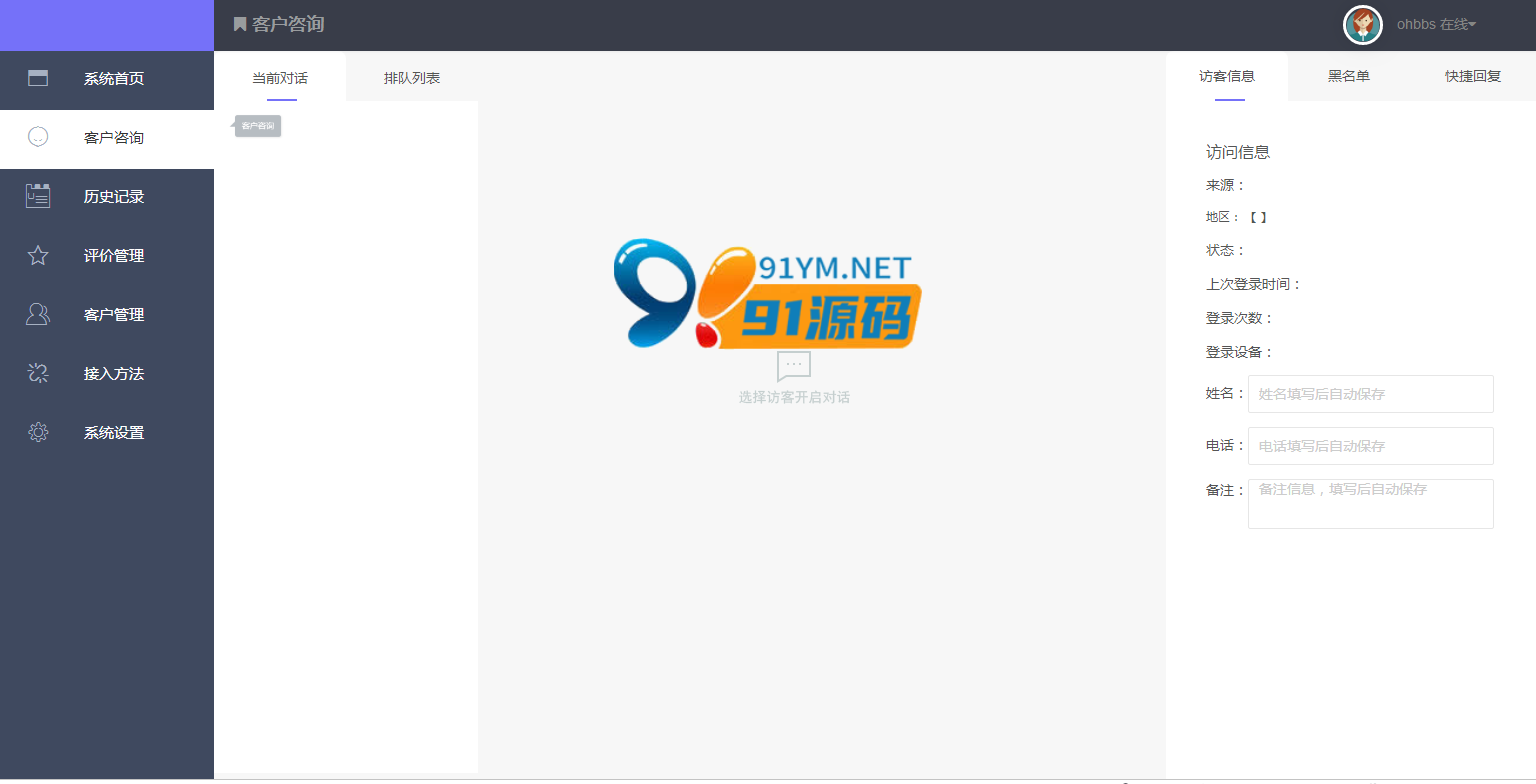The image size is (1536, 784).
Task: Click the 系统设置 gear icon
Action: tap(38, 432)
